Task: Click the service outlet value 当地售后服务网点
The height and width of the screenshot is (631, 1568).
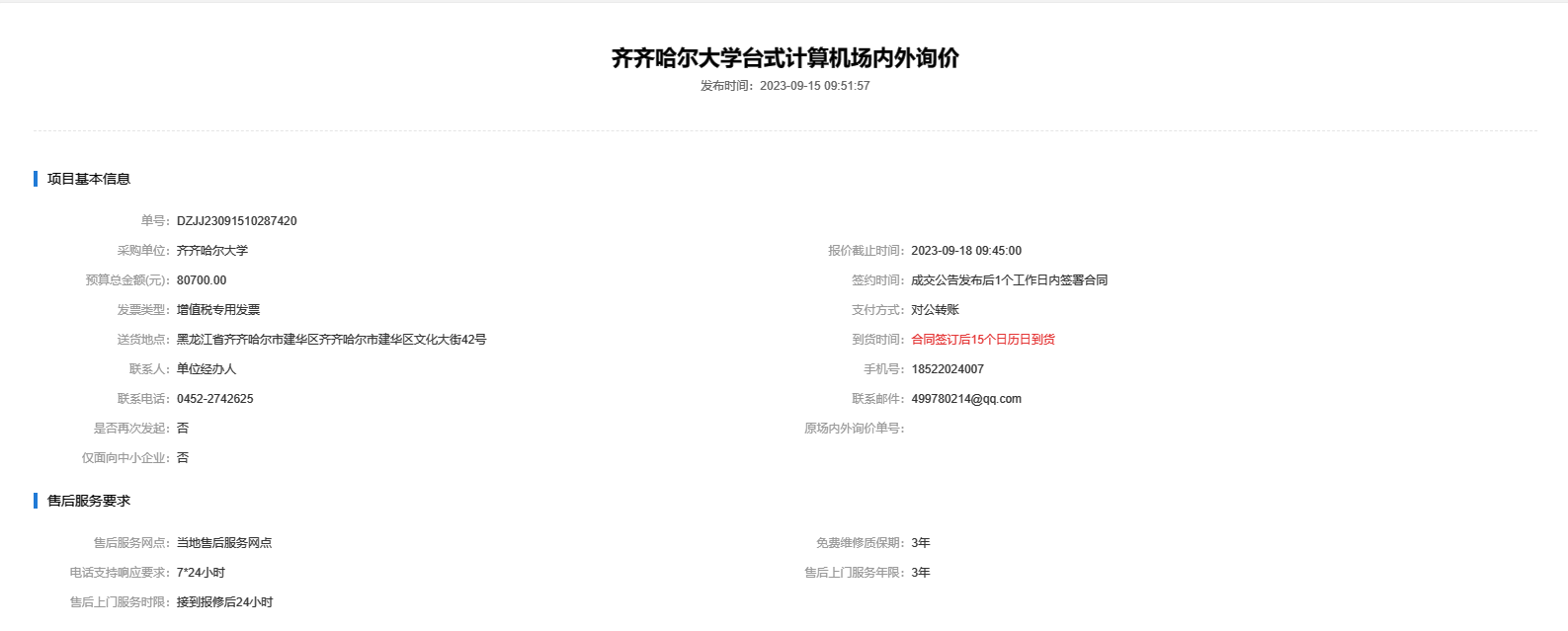Action: pos(224,543)
